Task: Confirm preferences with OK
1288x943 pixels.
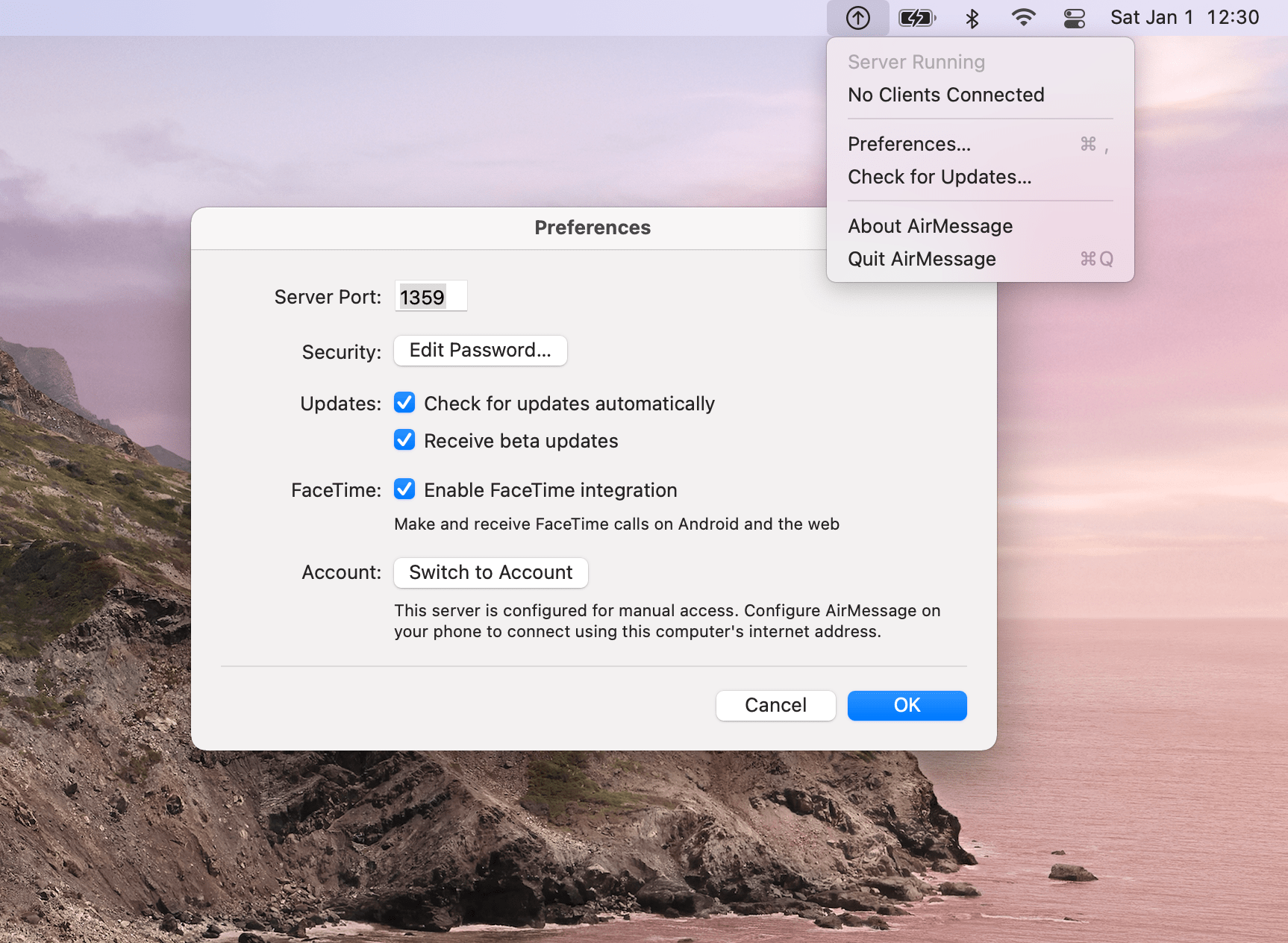Action: click(907, 705)
